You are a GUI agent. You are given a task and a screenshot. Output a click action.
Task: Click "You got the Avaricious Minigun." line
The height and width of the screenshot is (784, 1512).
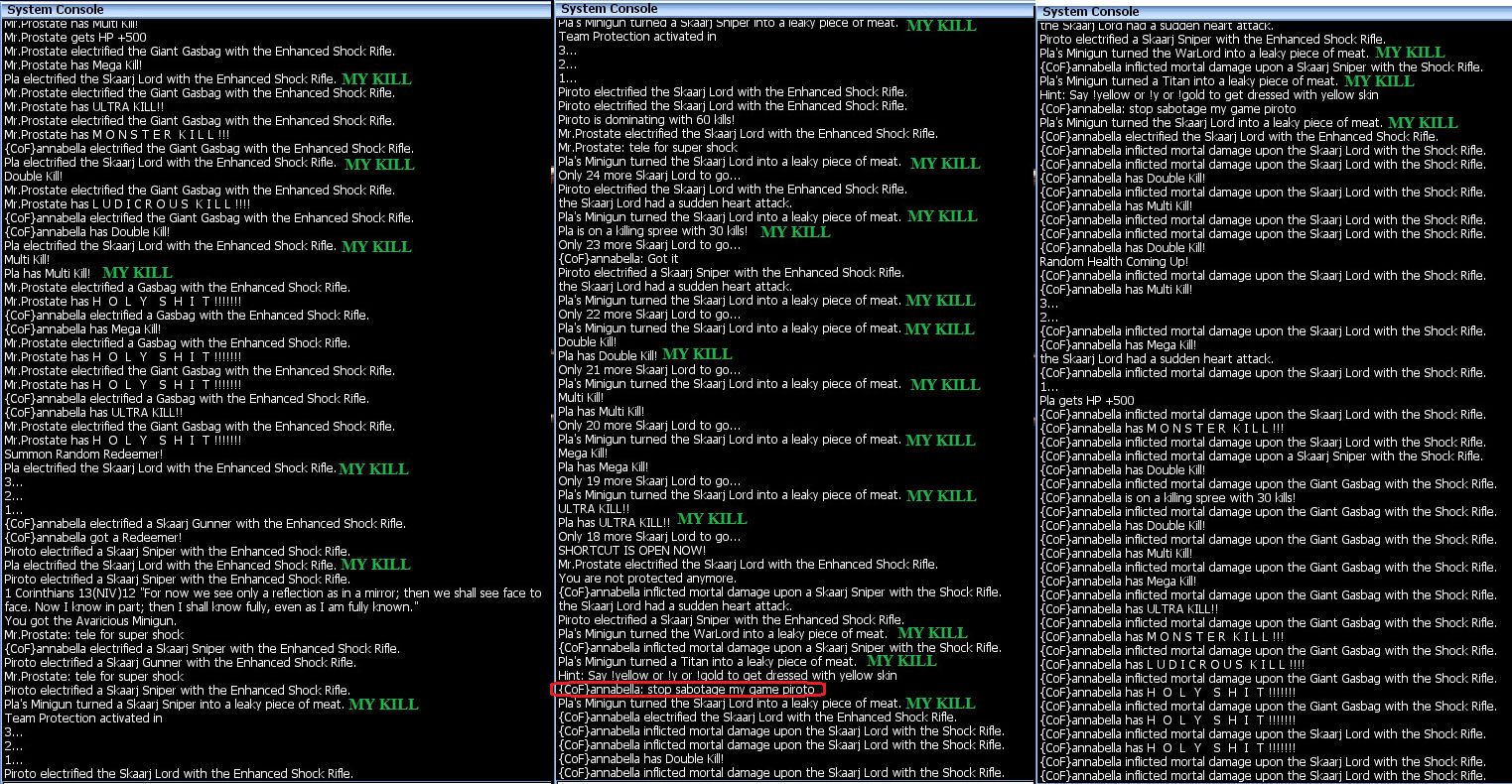[88, 620]
